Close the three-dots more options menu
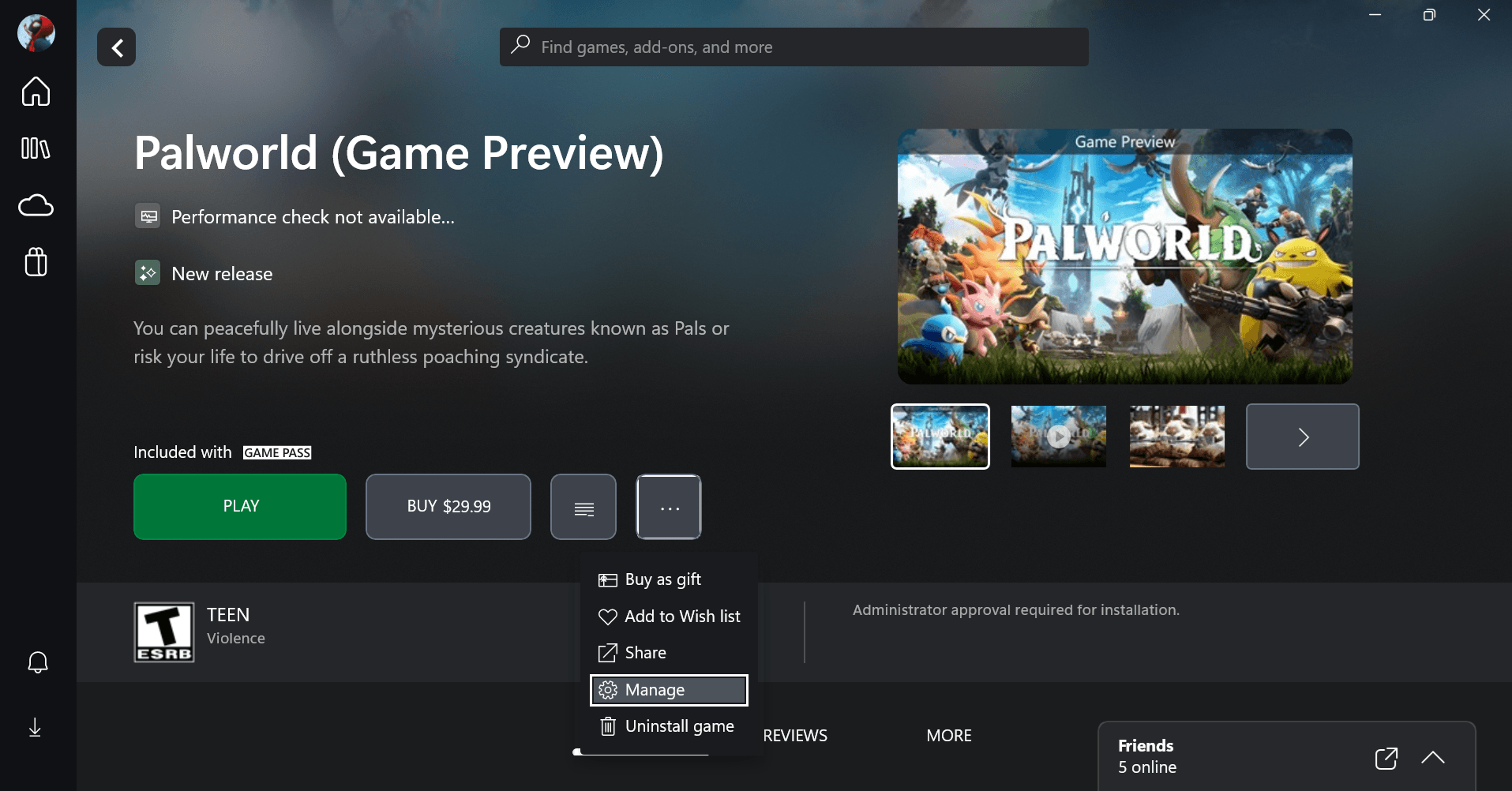The image size is (1512, 791). tap(669, 507)
